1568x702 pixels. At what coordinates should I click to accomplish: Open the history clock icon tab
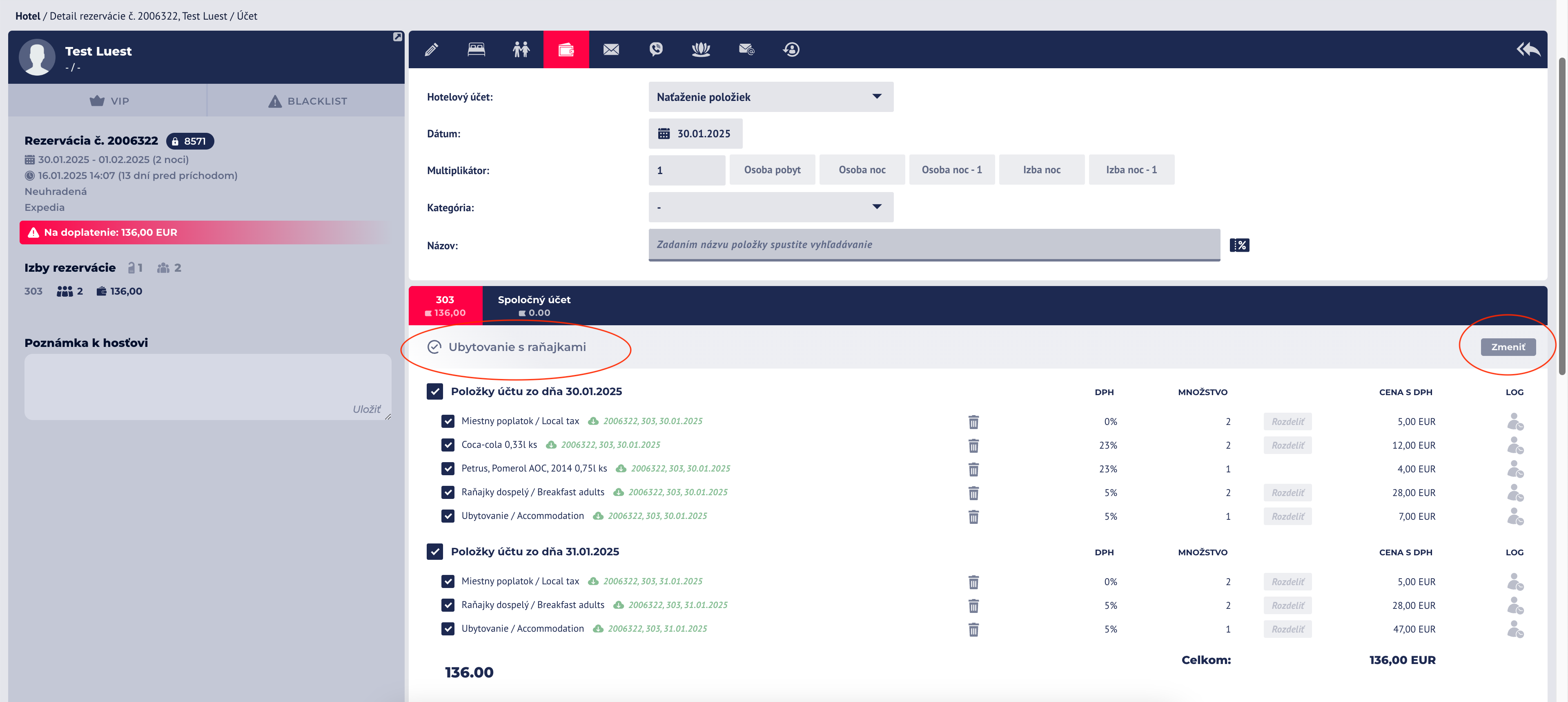[791, 49]
